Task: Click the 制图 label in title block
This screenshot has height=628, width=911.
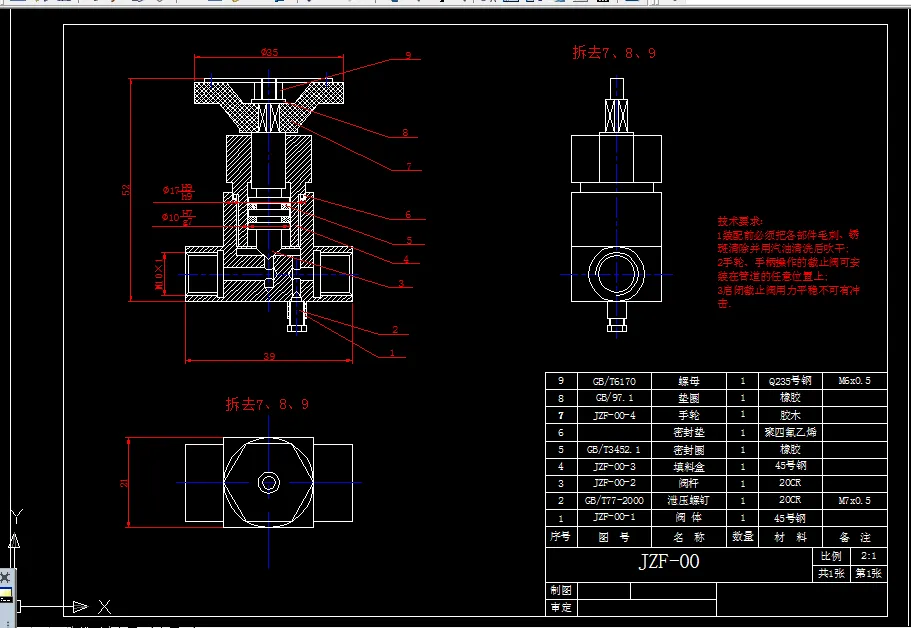Action: point(561,590)
